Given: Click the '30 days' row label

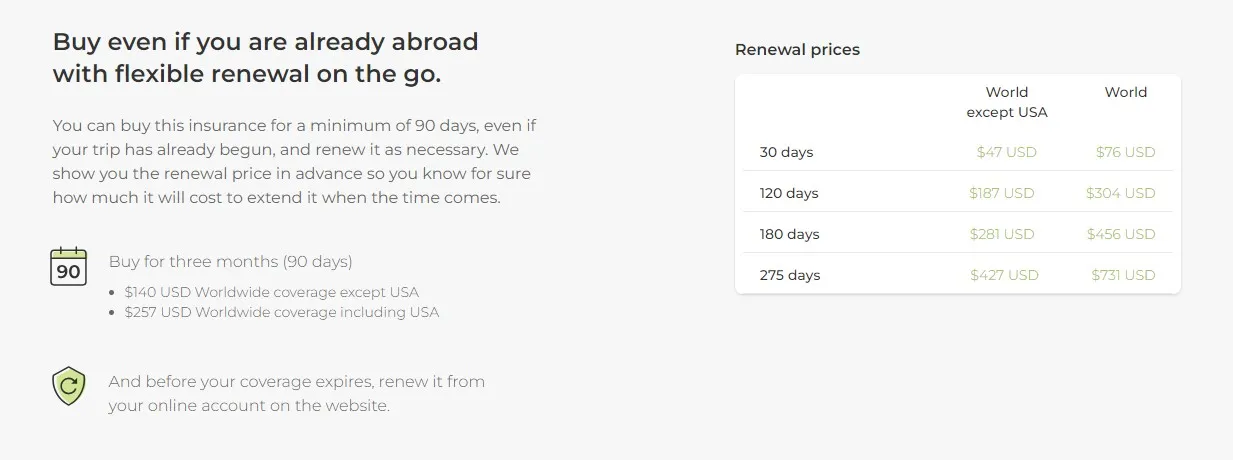Looking at the screenshot, I should (786, 153).
